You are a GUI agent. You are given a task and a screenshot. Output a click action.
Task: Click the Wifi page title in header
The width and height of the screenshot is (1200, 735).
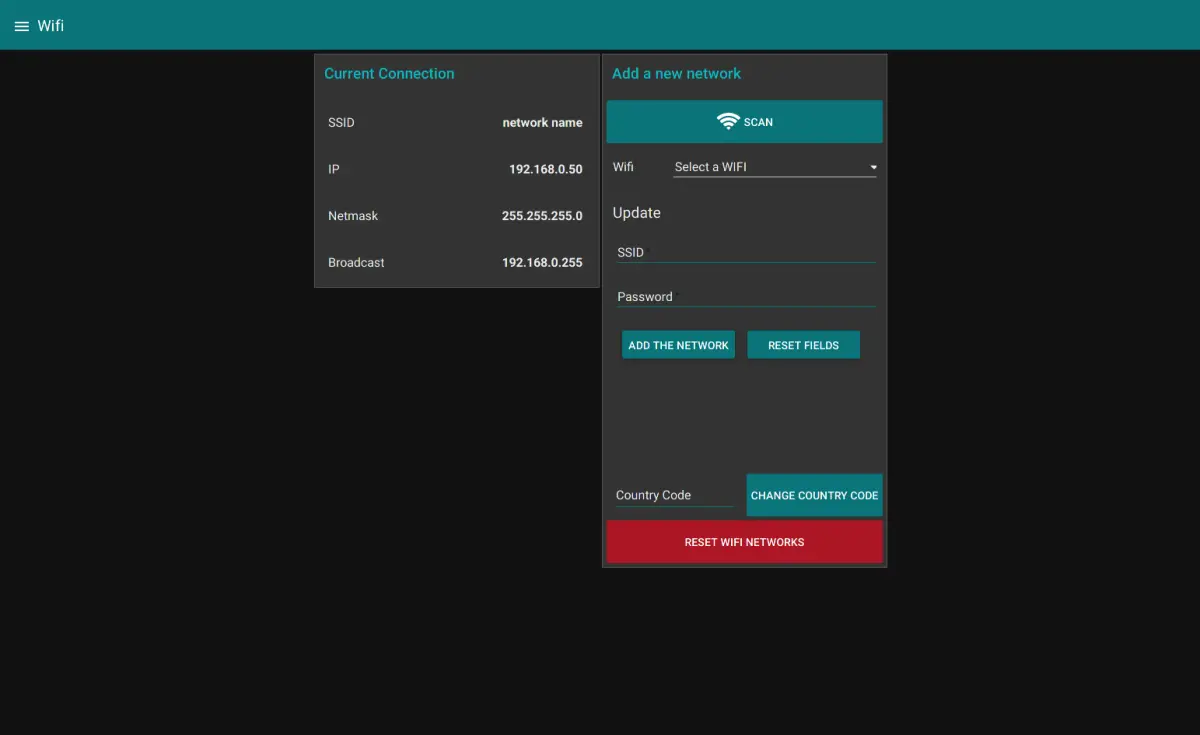pyautogui.click(x=51, y=26)
